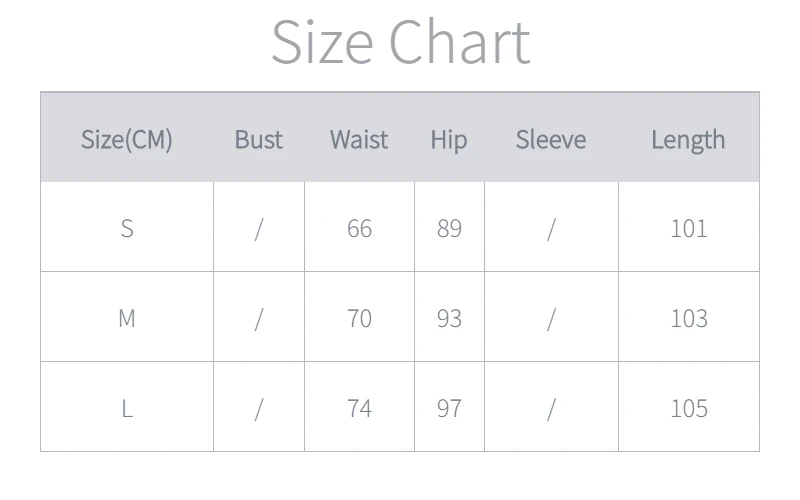Click the S size row label
The height and width of the screenshot is (500, 800).
point(127,228)
